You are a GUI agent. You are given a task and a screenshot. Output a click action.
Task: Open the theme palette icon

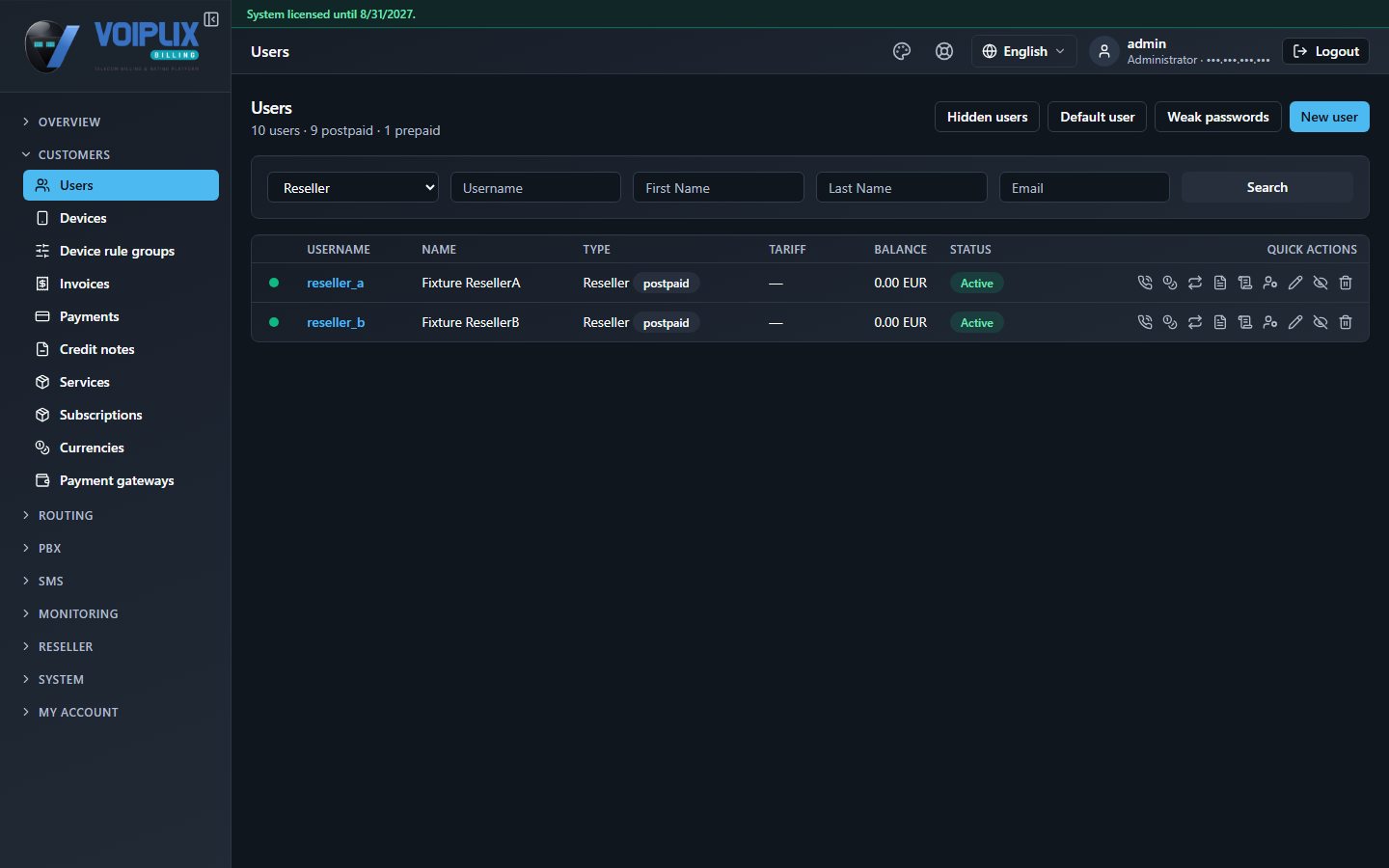click(x=902, y=51)
